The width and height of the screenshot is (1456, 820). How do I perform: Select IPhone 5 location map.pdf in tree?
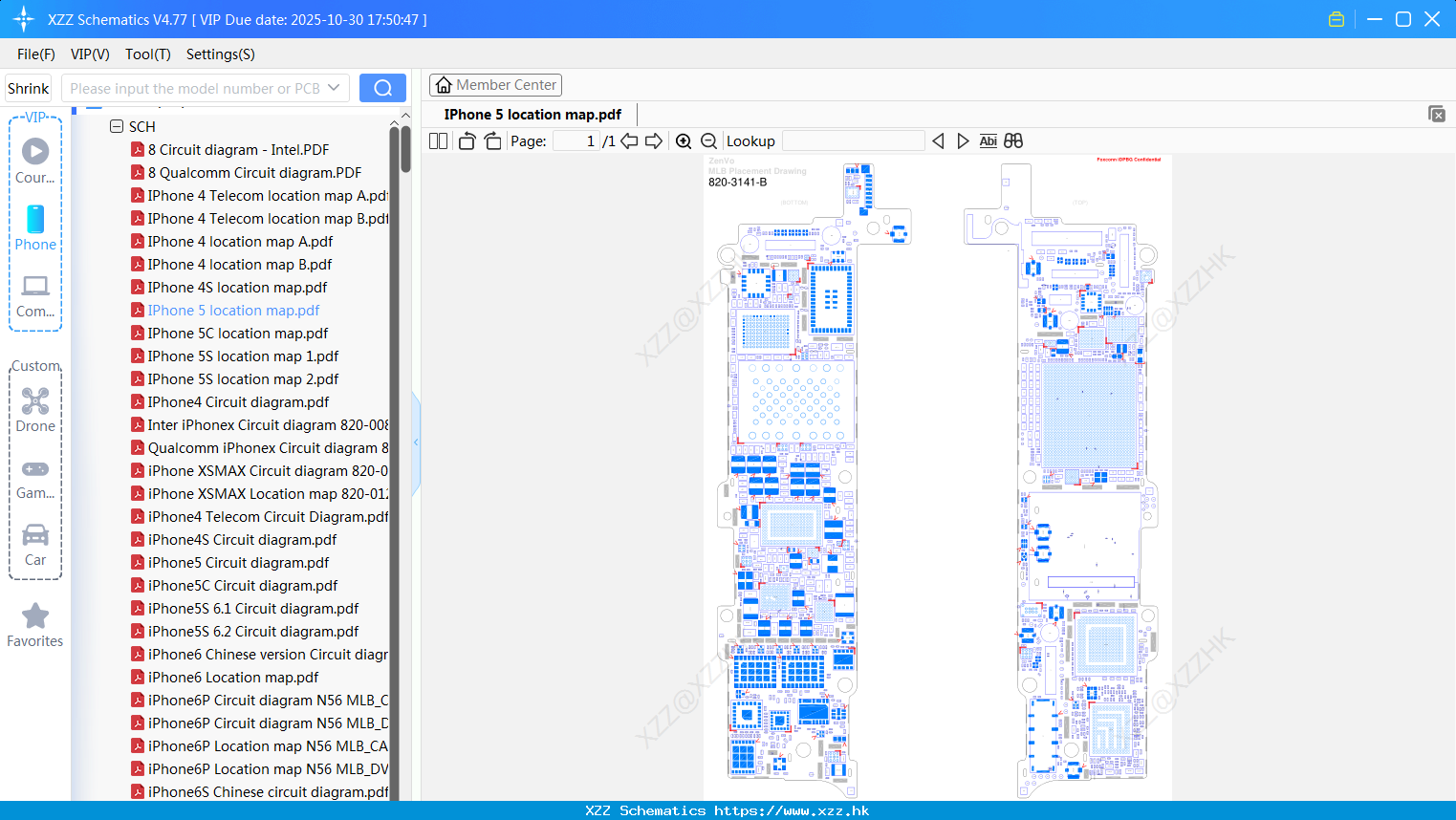coord(233,310)
